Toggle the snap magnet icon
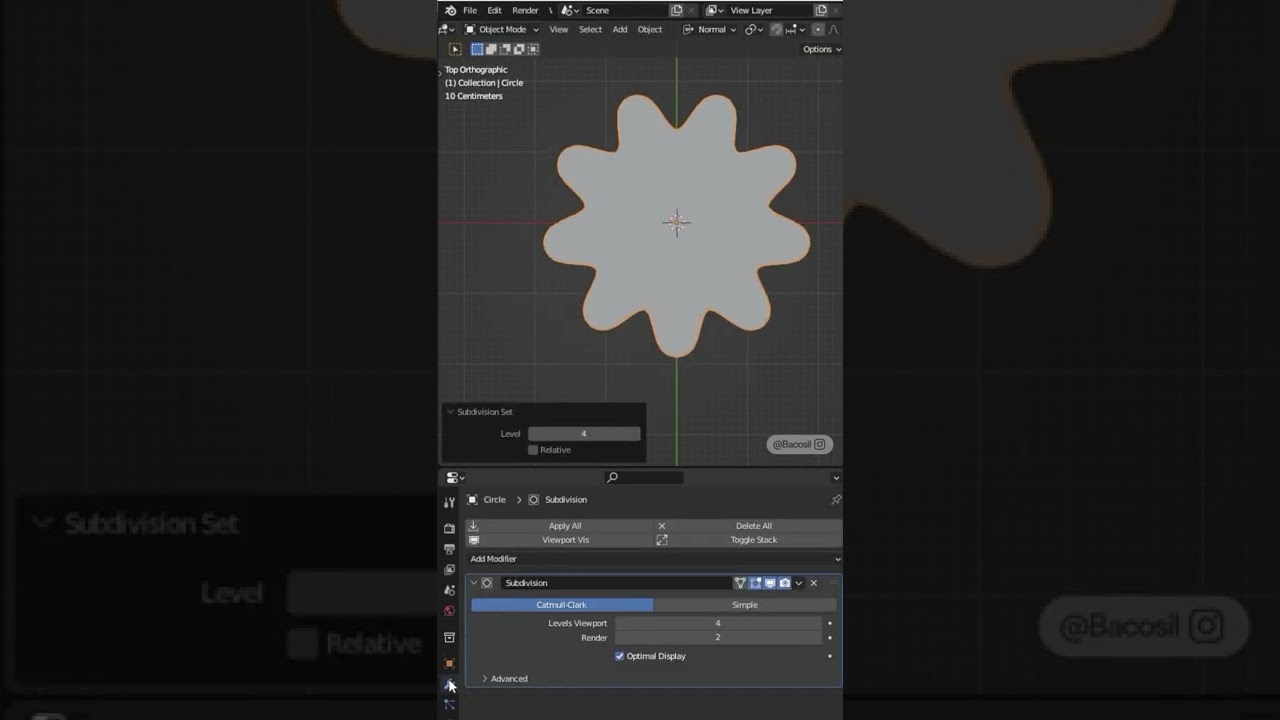This screenshot has height=720, width=1280. coord(776,30)
